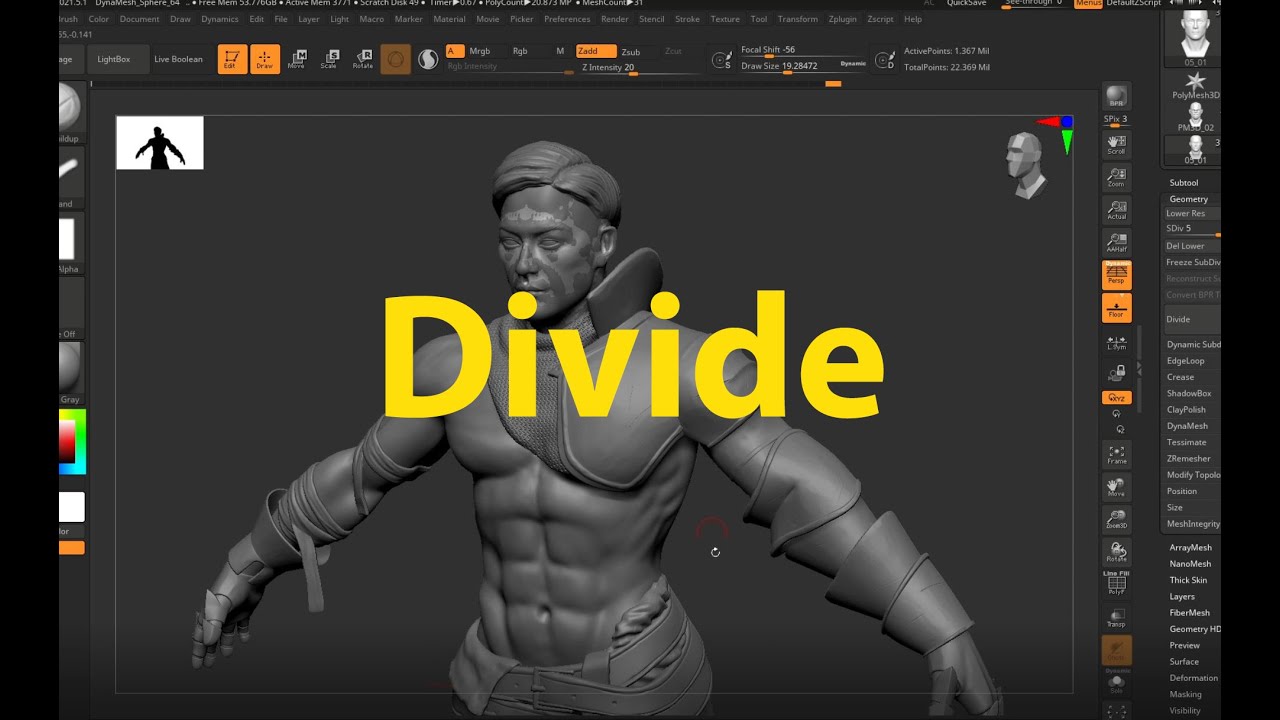Expand the Crease section
Image resolution: width=1280 pixels, height=720 pixels.
pos(1181,377)
